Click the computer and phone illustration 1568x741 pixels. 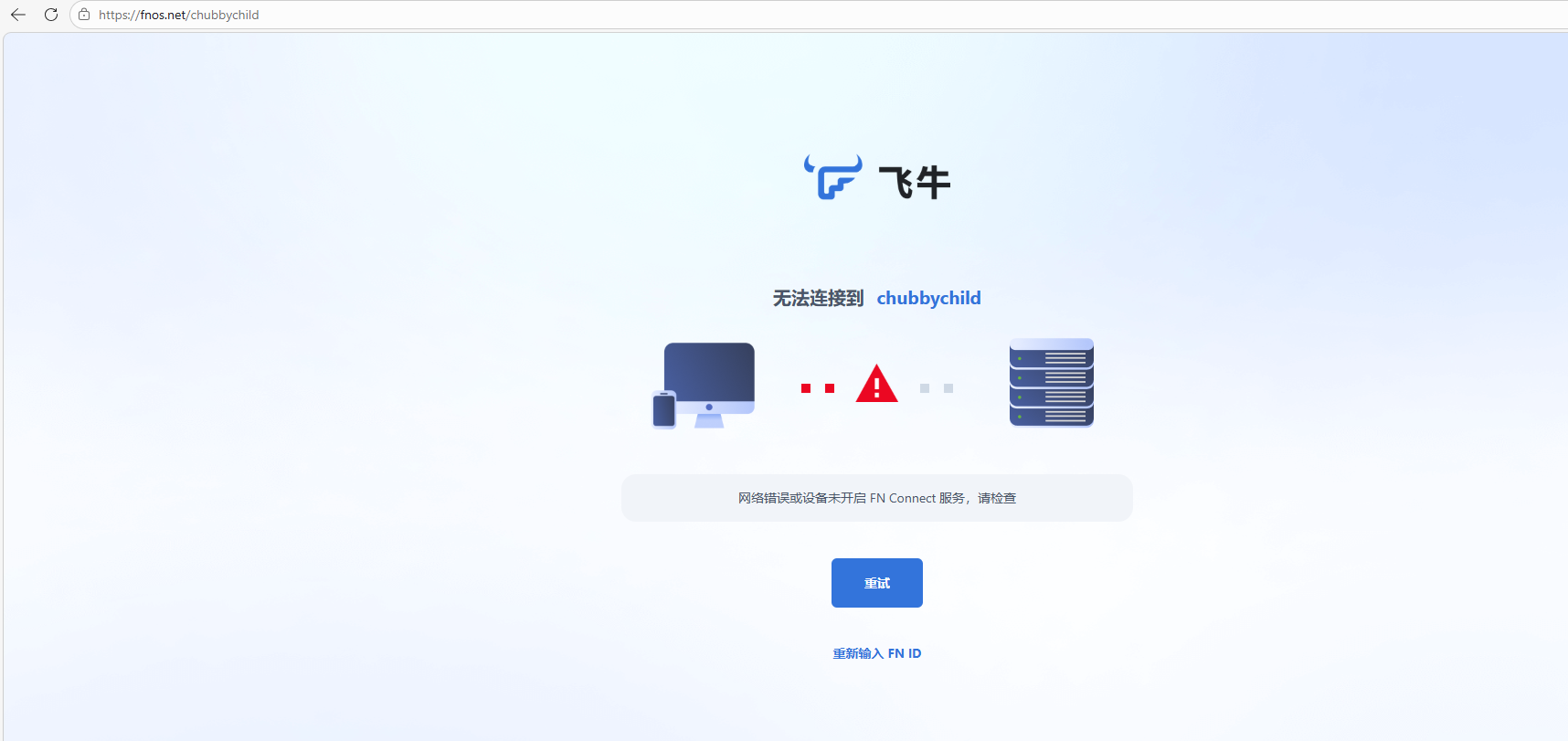coord(704,385)
